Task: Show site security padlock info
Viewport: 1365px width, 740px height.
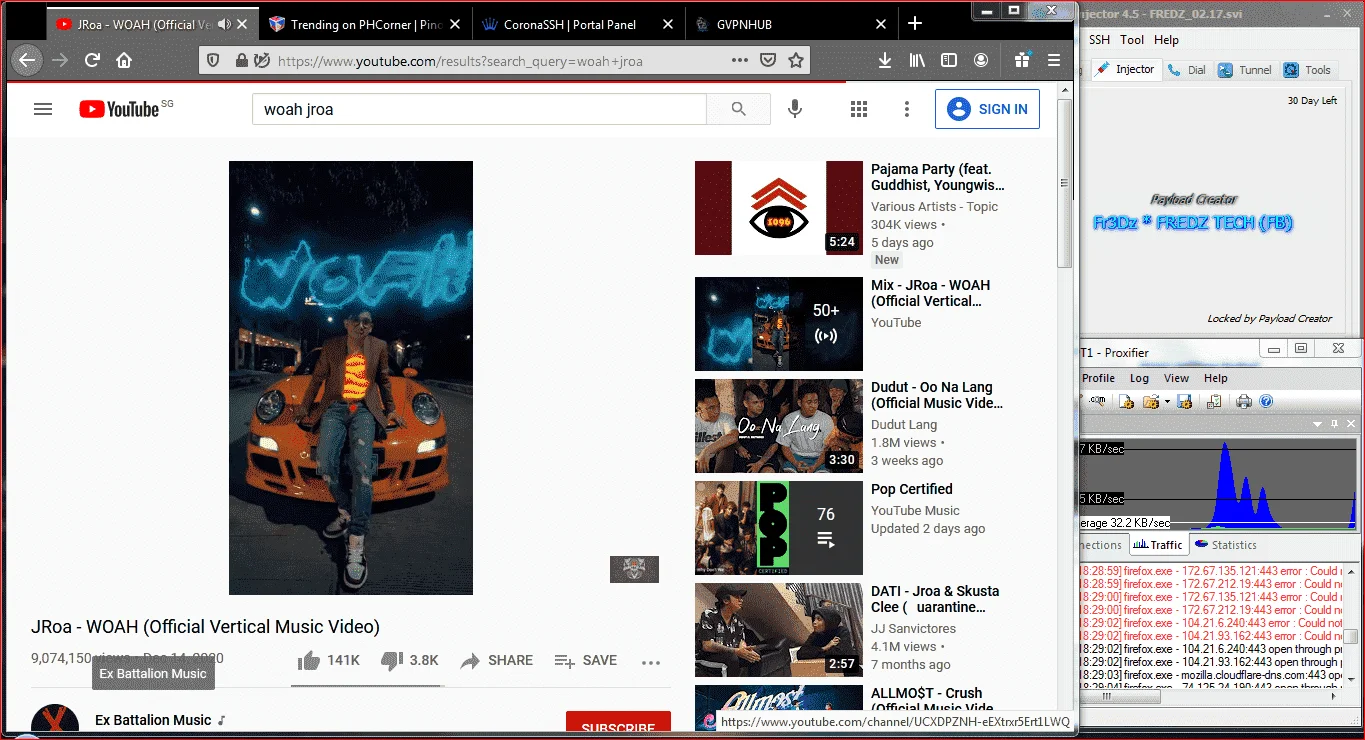Action: point(241,61)
